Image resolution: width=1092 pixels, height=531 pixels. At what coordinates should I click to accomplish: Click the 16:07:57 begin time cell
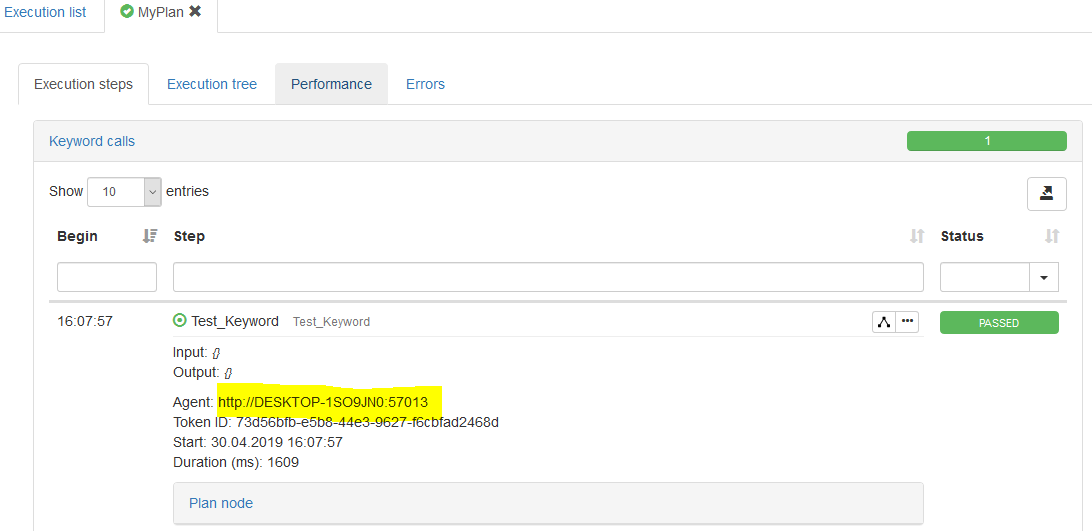coord(85,321)
